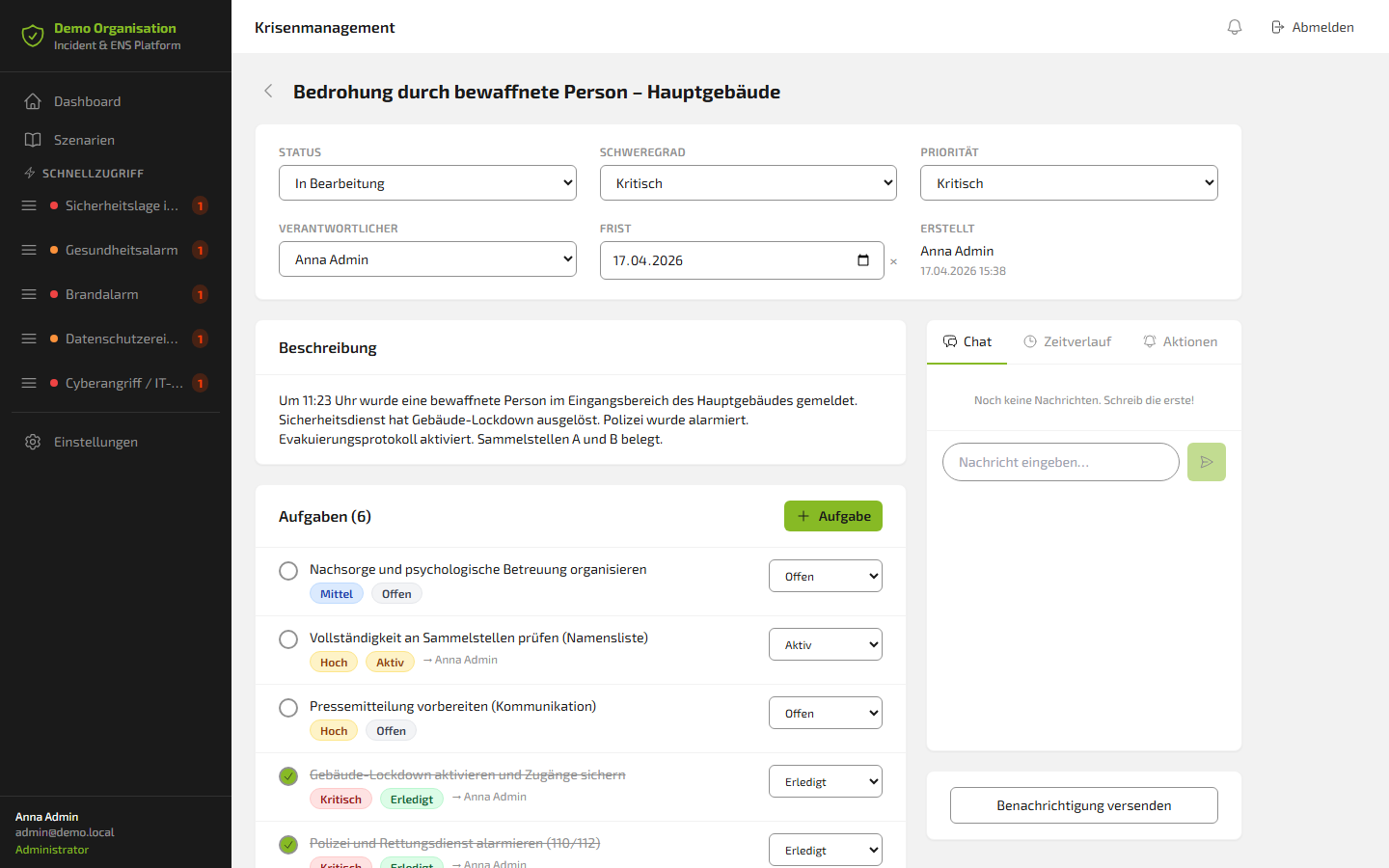
Task: Switch to the Chat tab
Action: click(967, 341)
